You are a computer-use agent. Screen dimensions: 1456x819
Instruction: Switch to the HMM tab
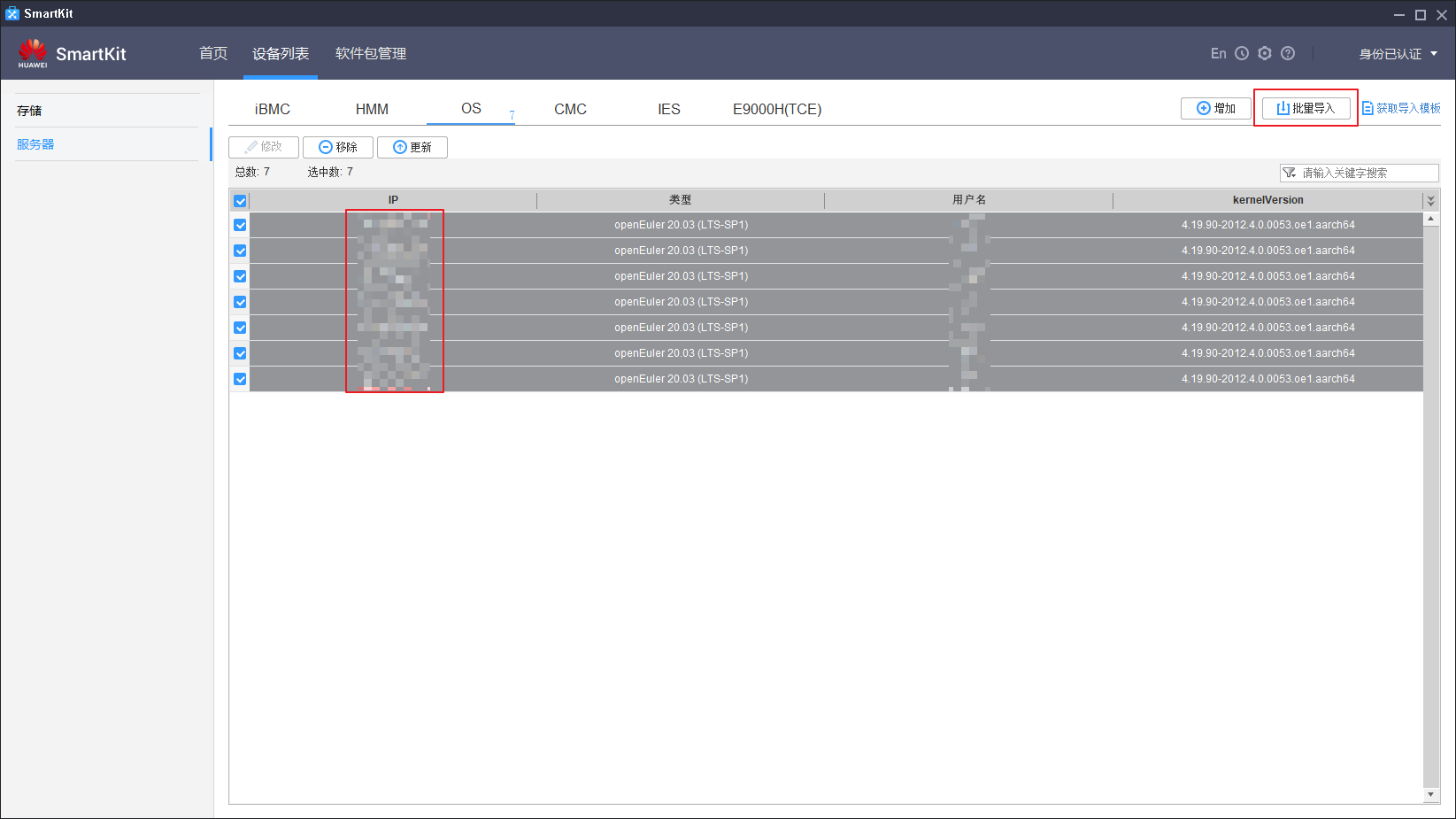[x=372, y=109]
